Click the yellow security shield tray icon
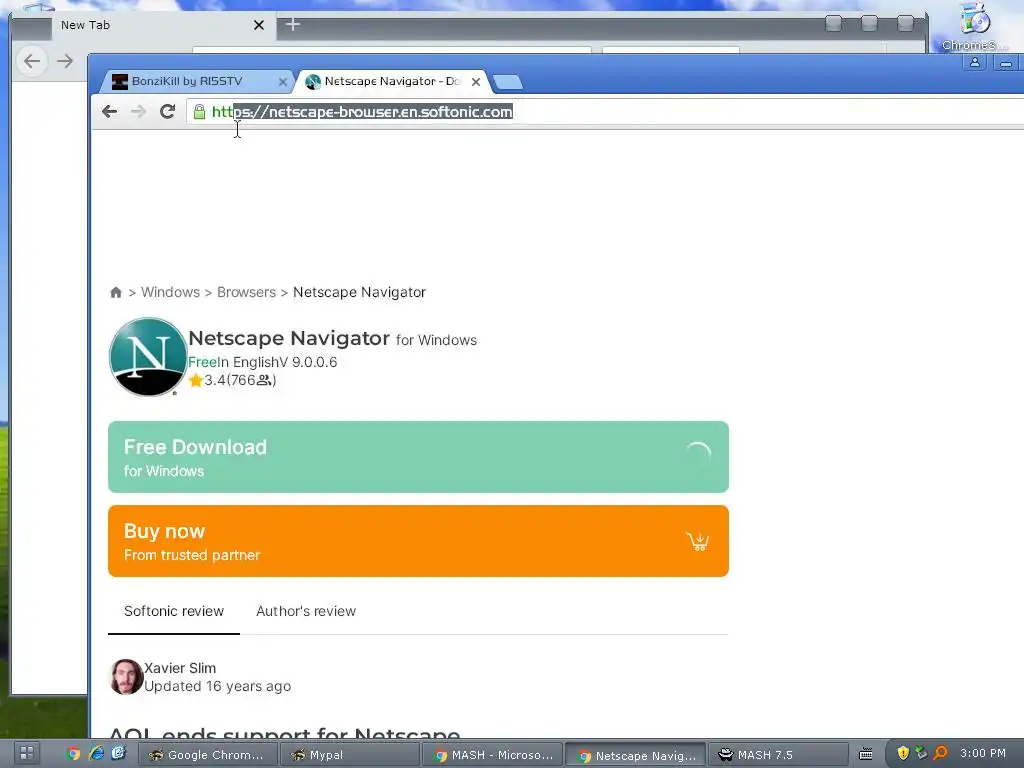 coord(903,754)
